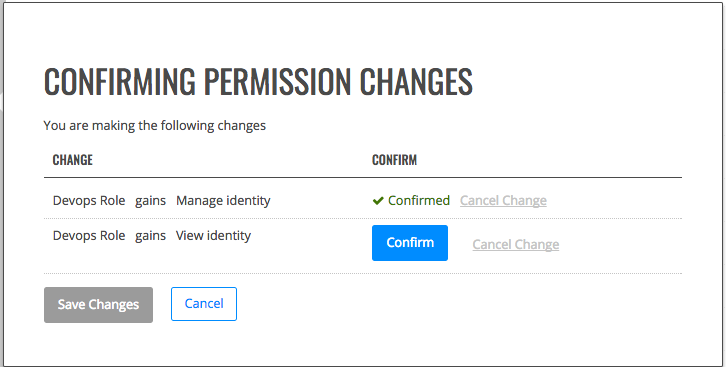Select the View identity permission text
The width and height of the screenshot is (726, 367).
pos(213,236)
